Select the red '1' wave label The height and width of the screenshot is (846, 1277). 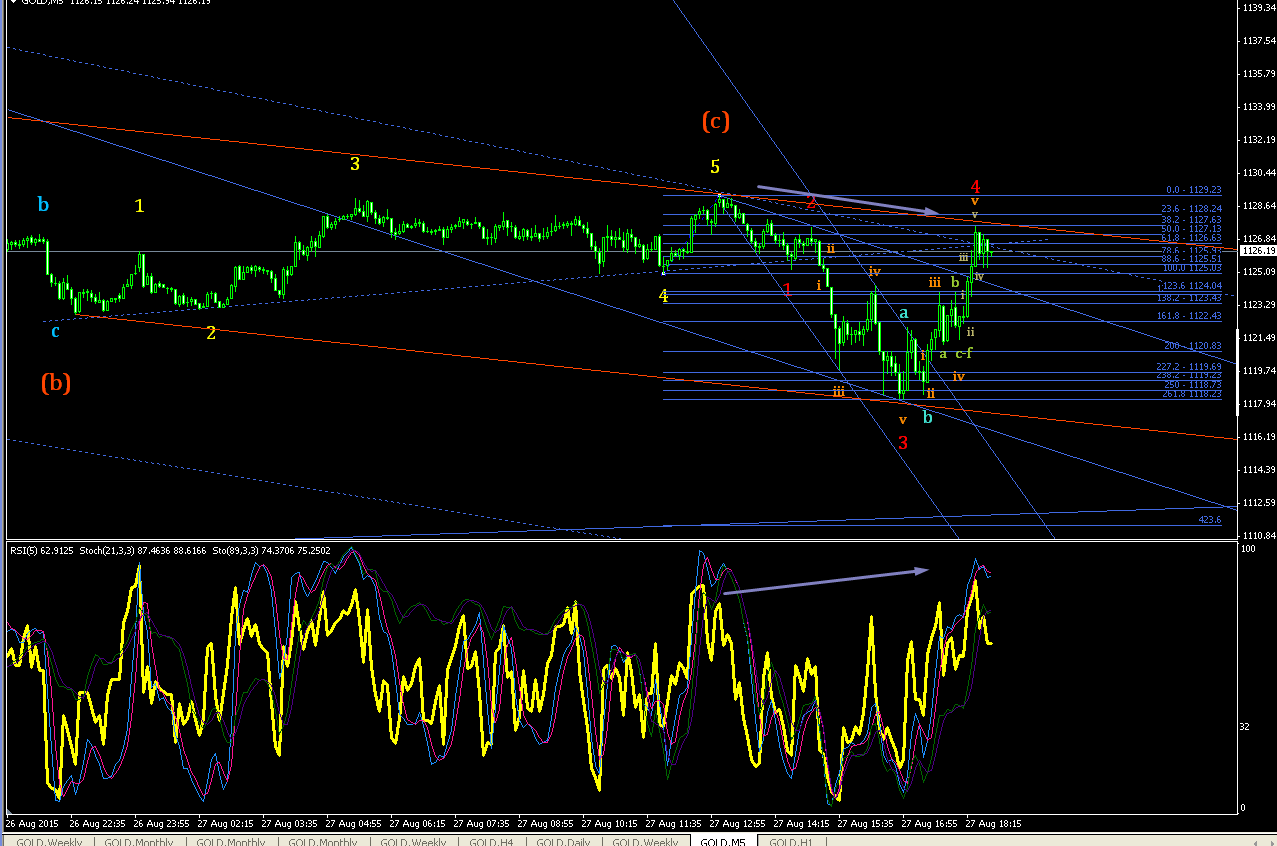point(787,288)
